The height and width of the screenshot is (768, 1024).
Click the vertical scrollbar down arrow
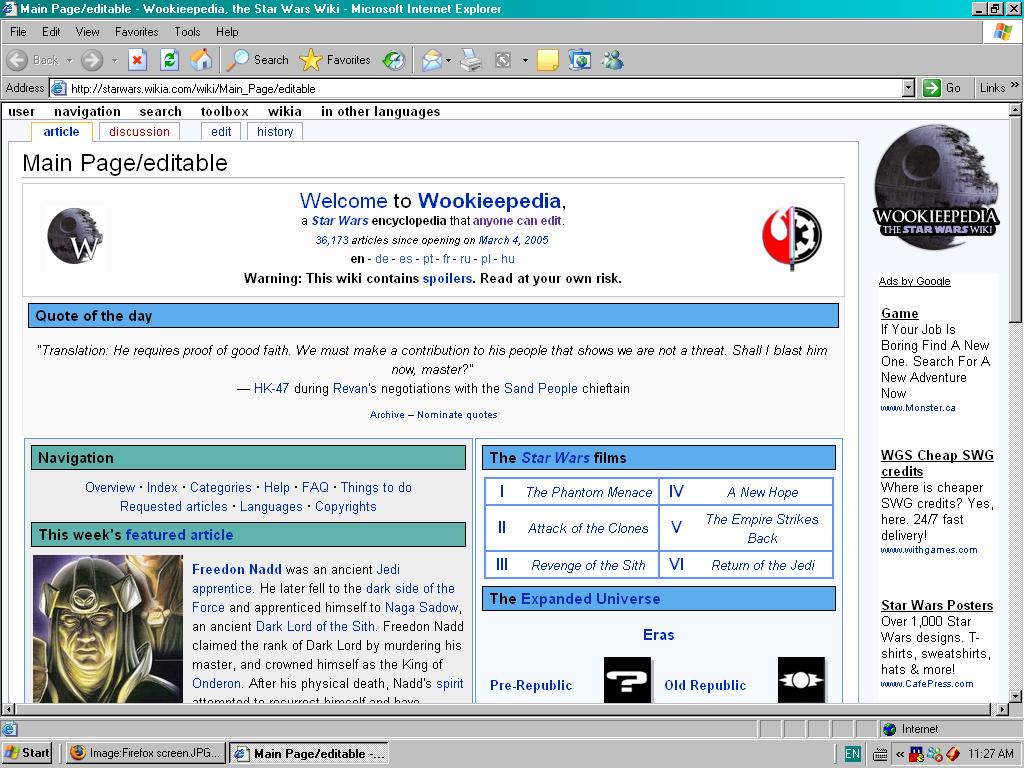(x=1015, y=696)
